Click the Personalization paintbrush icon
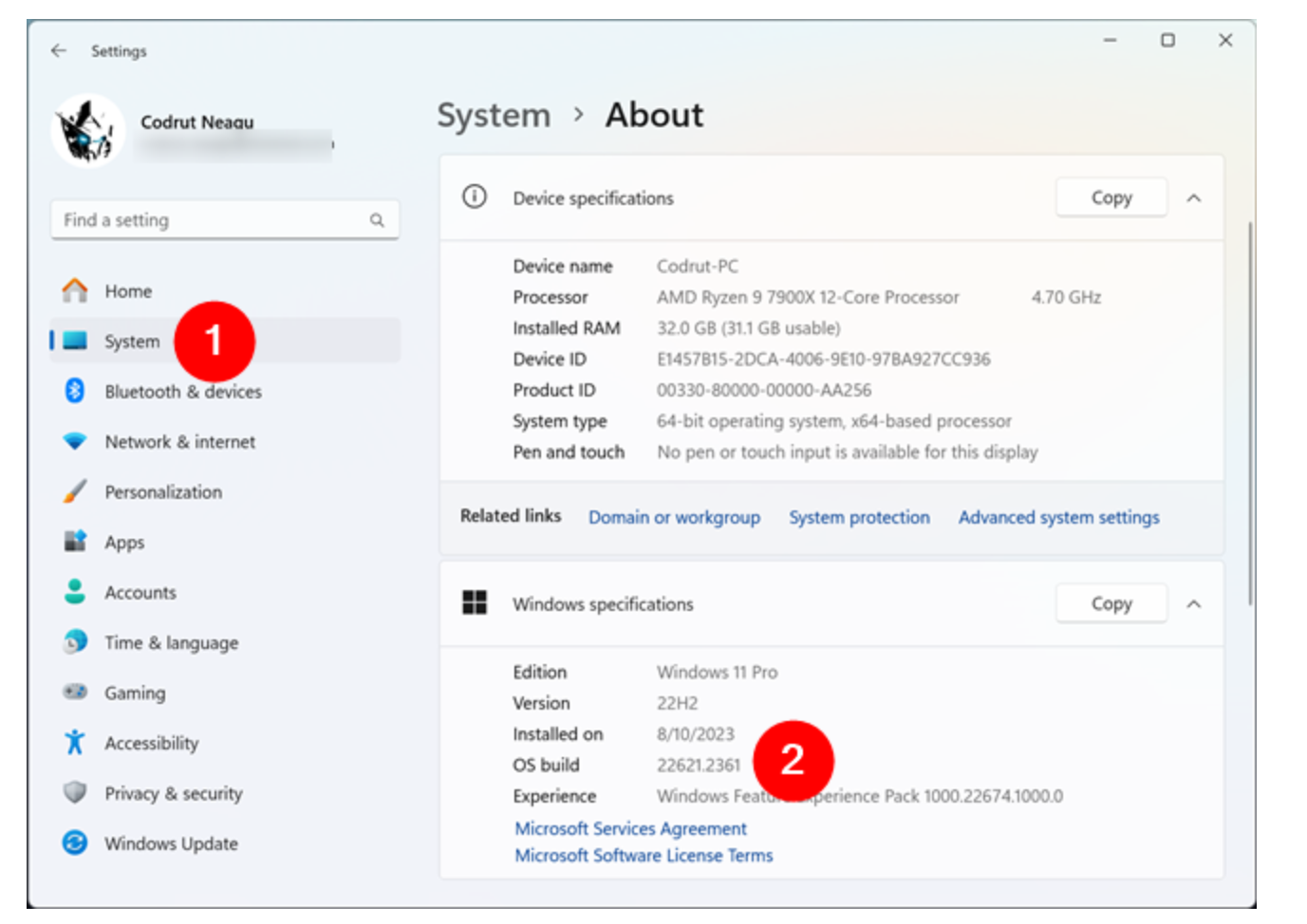Image resolution: width=1307 pixels, height=924 pixels. click(75, 491)
